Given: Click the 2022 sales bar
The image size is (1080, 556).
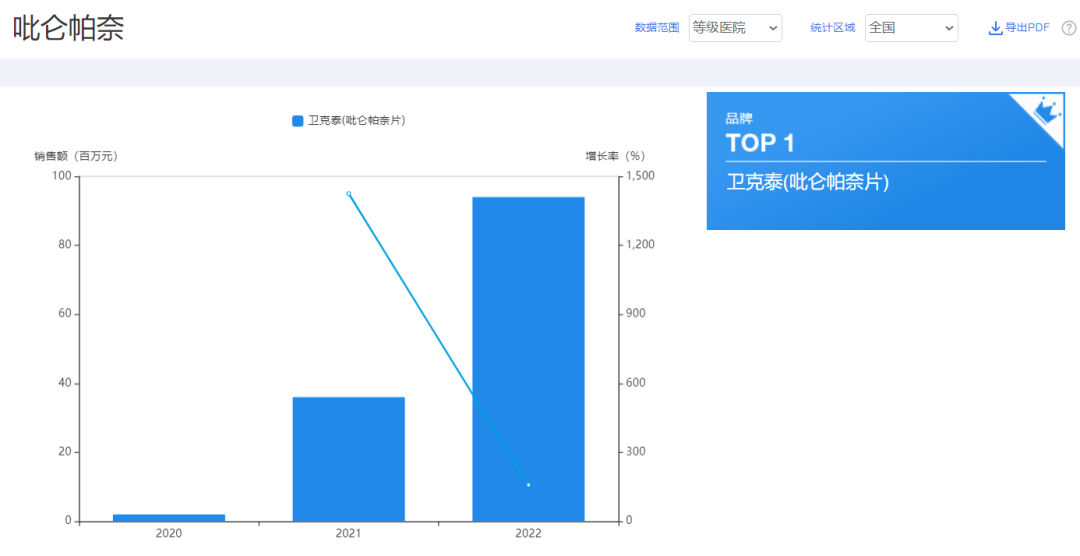Looking at the screenshot, I should pyautogui.click(x=528, y=359).
